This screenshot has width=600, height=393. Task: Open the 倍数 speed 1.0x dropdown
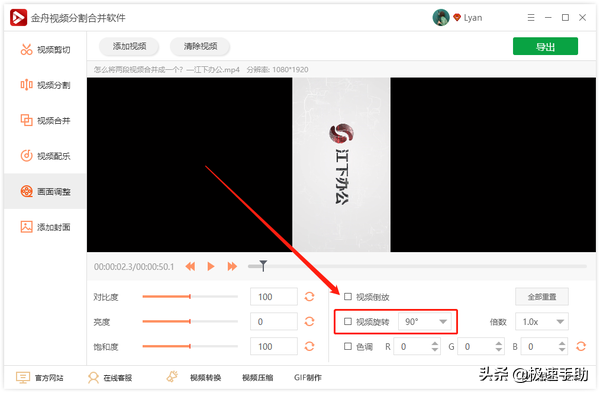coord(542,321)
